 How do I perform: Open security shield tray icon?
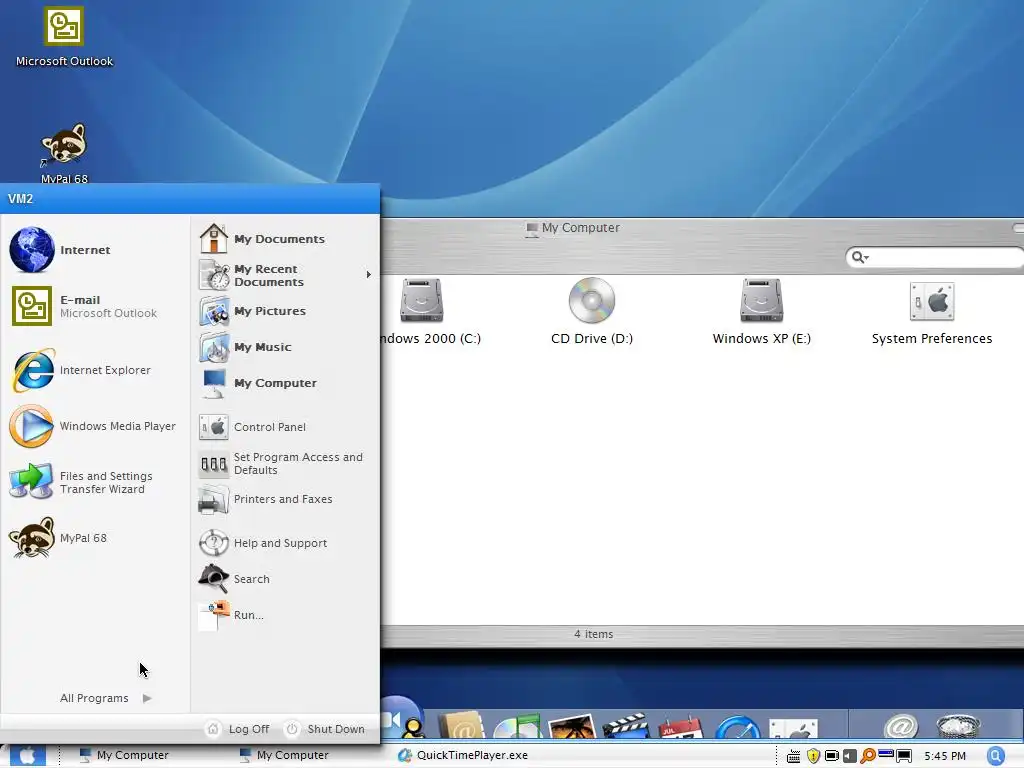813,756
